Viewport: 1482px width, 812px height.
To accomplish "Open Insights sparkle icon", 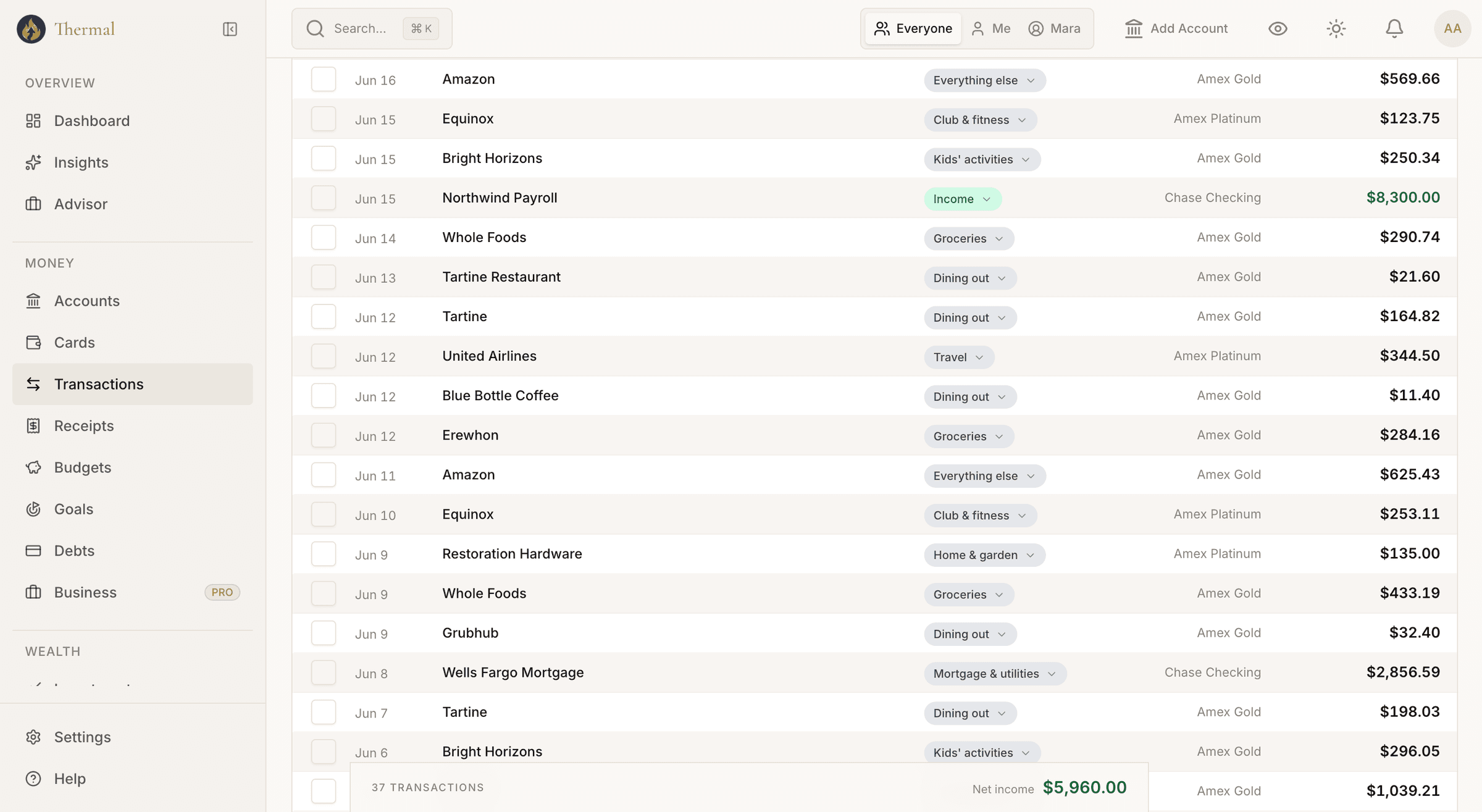I will [33, 162].
